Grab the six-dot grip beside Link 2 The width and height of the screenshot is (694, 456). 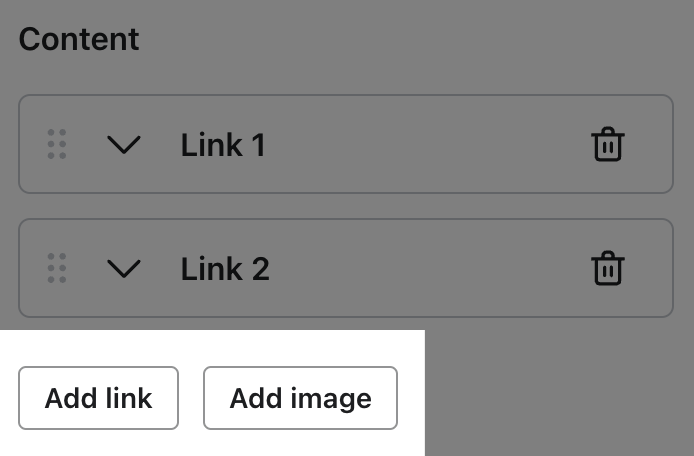pos(57,269)
